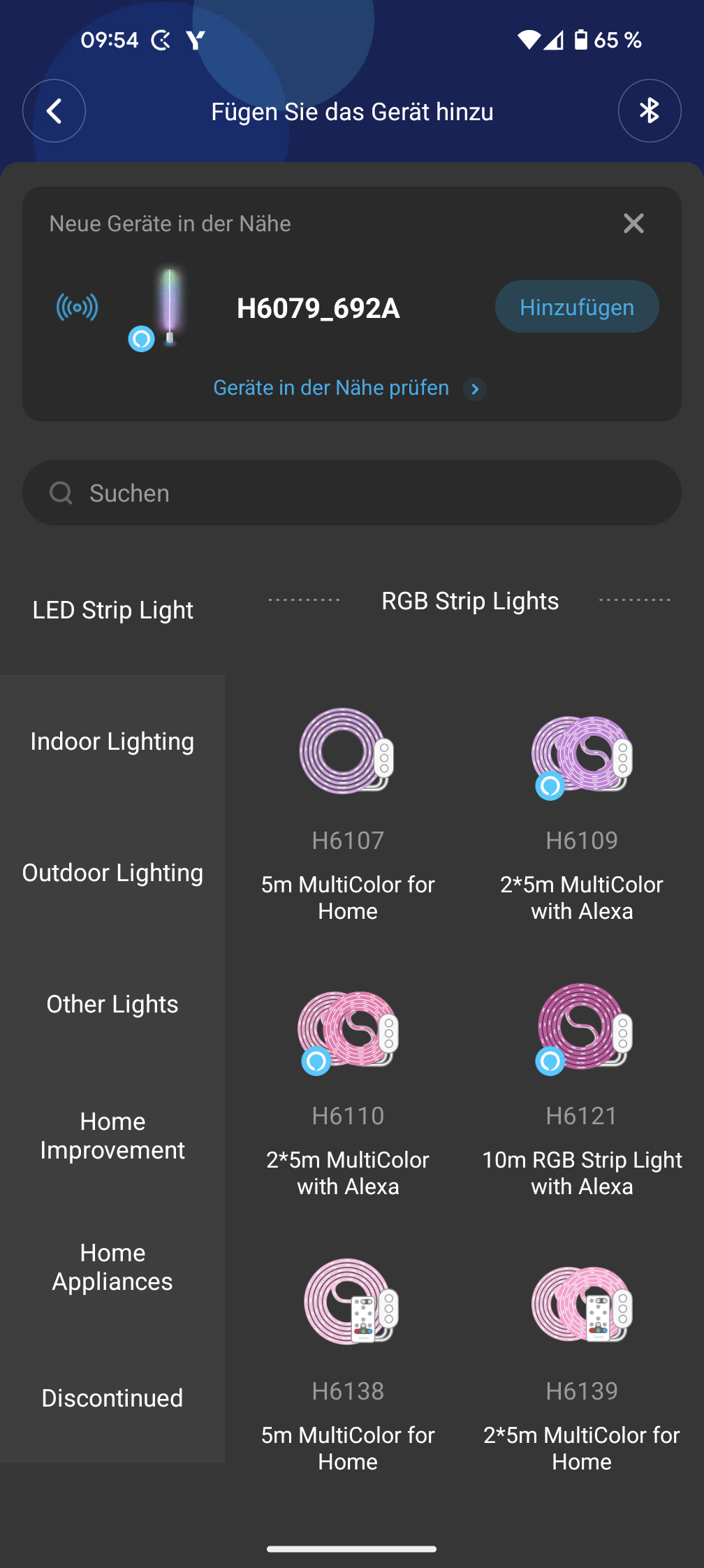Tap the H6079_692A device lamp image
This screenshot has height=1568, width=704.
pyautogui.click(x=168, y=307)
